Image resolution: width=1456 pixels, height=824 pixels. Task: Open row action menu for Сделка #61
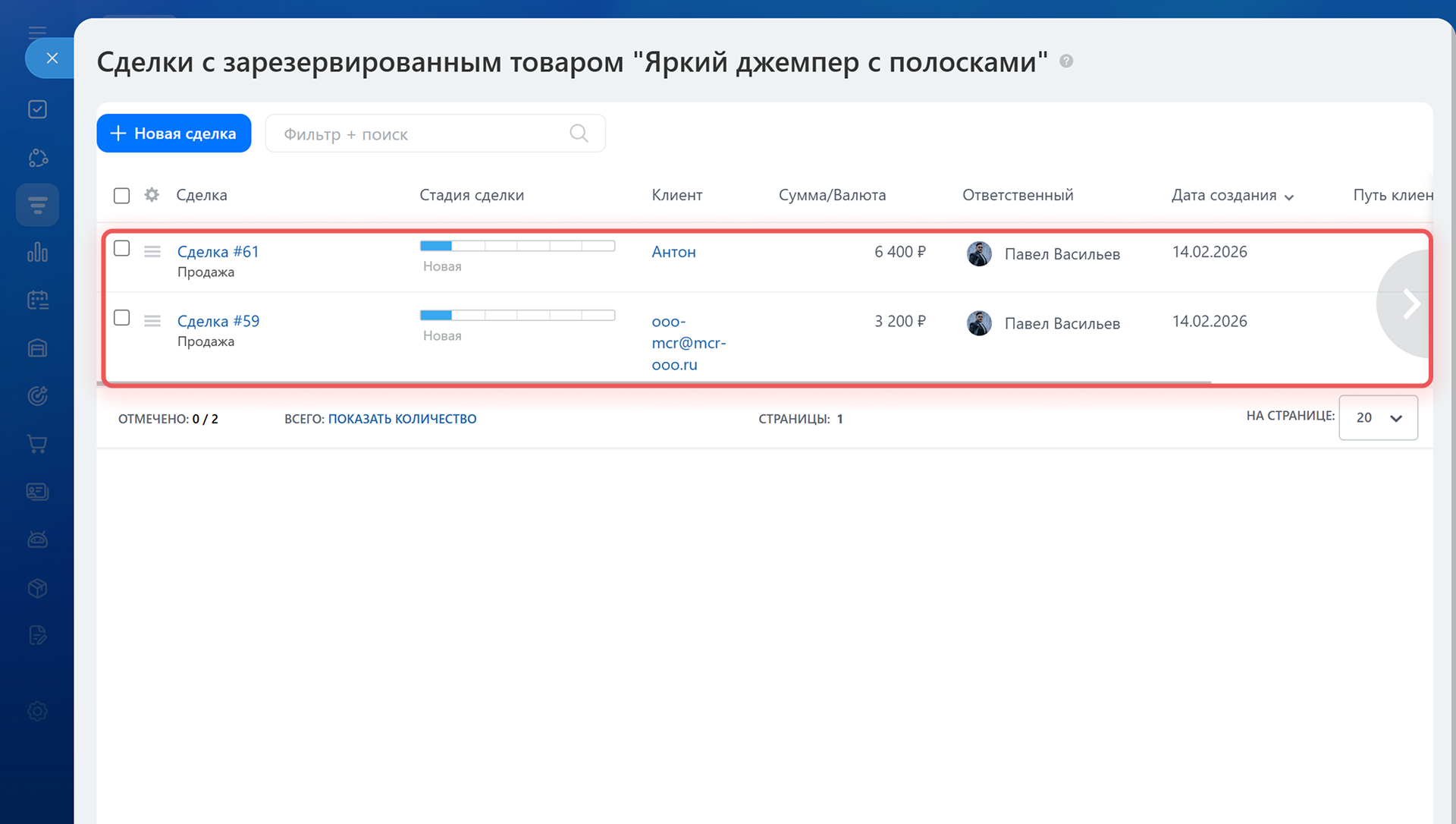point(152,252)
